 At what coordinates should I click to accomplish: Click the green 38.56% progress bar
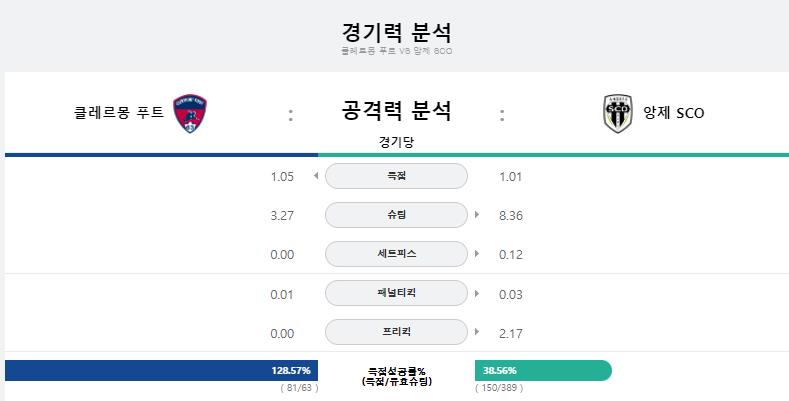coord(543,370)
